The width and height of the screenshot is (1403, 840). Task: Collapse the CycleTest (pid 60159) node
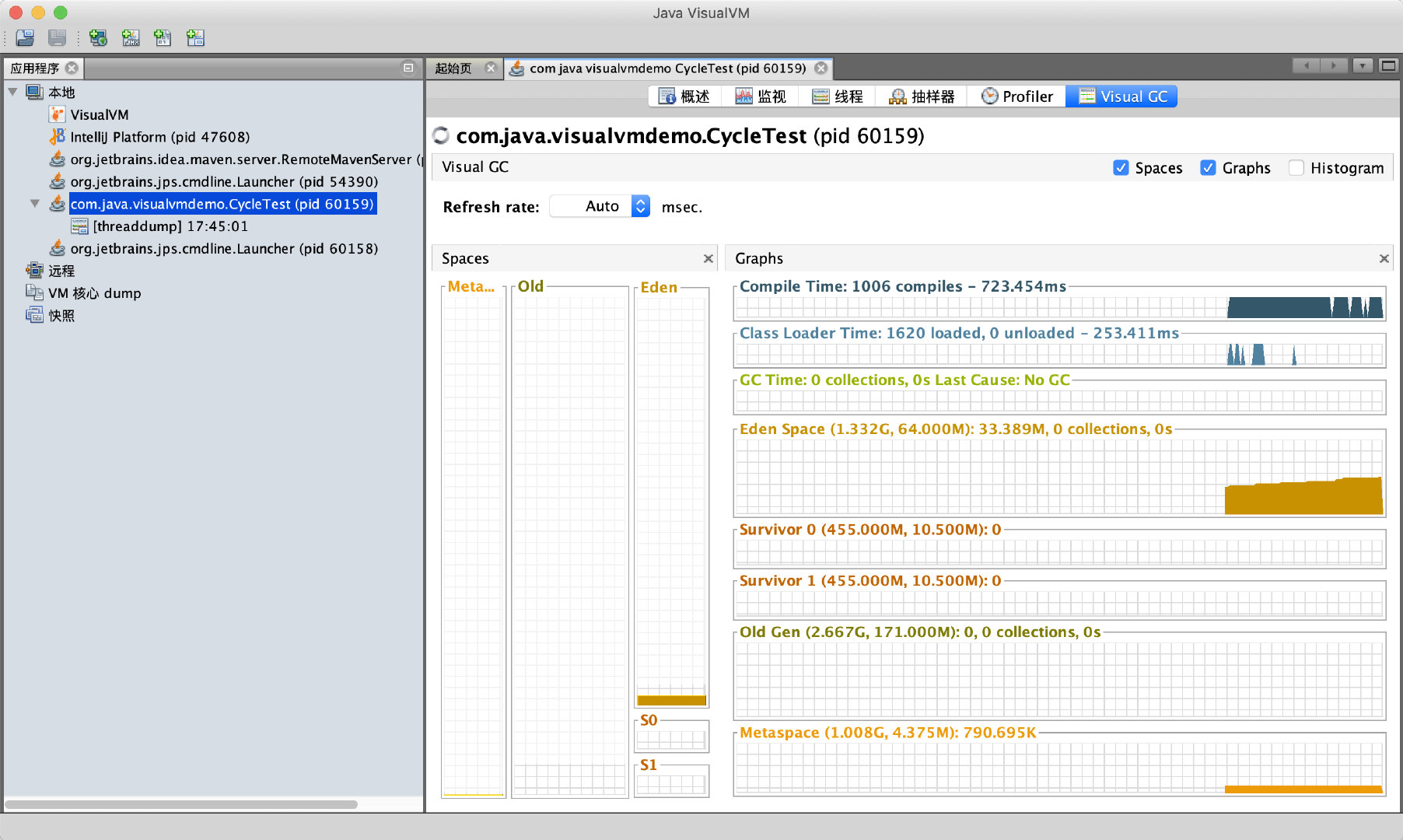click(35, 204)
